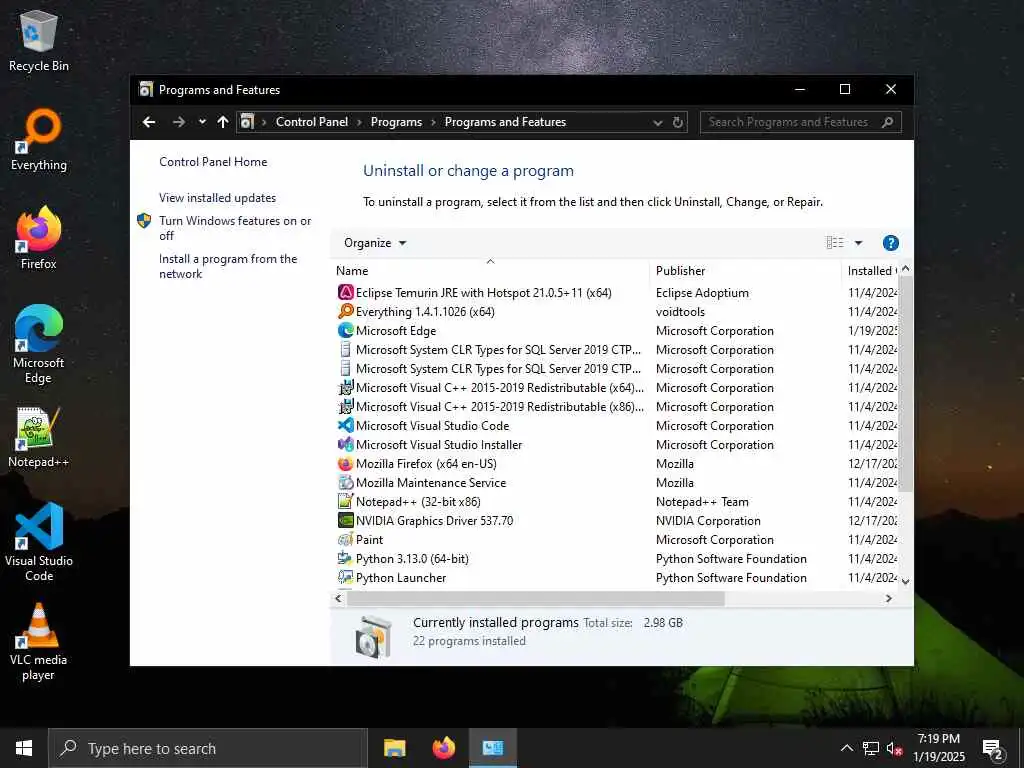
Task: Open the Windows Start menu
Action: (x=24, y=748)
